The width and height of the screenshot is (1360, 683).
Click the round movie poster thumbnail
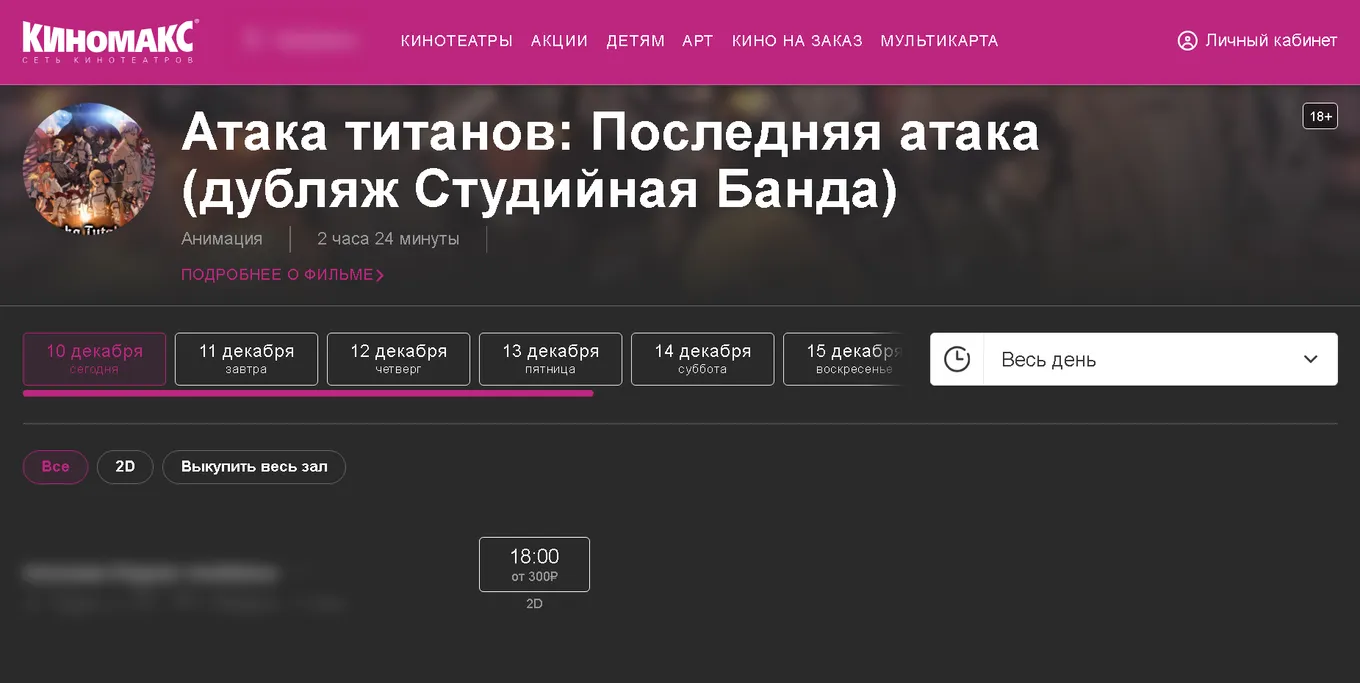(89, 169)
